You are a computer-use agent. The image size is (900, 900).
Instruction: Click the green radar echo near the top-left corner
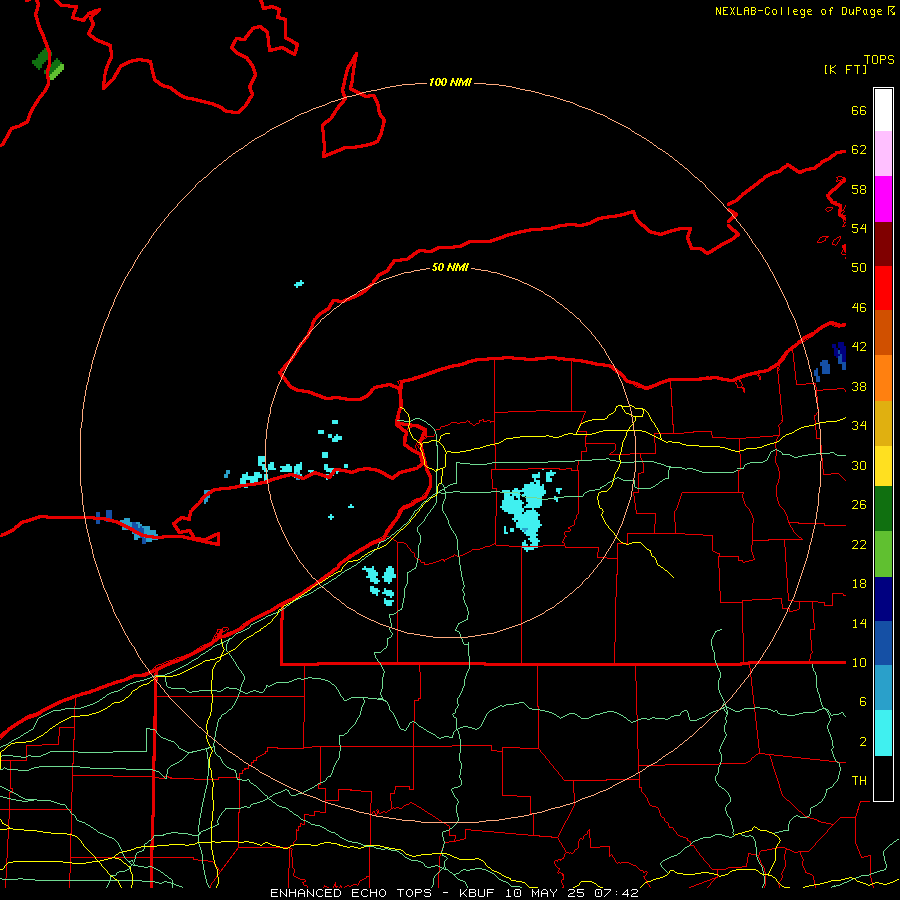[x=48, y=64]
